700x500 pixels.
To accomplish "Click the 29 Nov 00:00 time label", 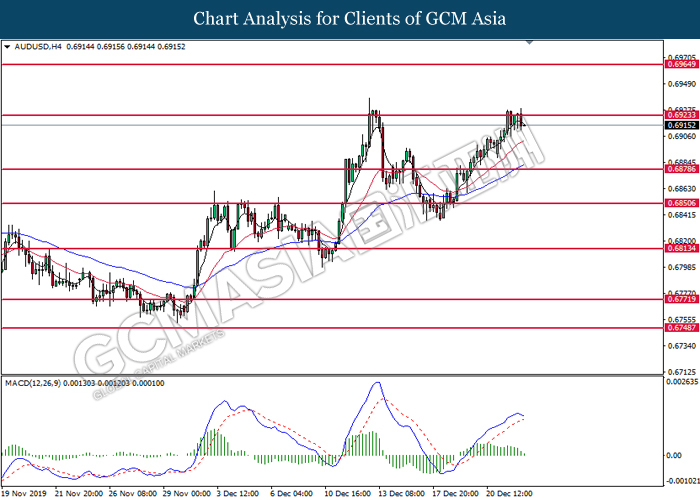I will [x=186, y=493].
